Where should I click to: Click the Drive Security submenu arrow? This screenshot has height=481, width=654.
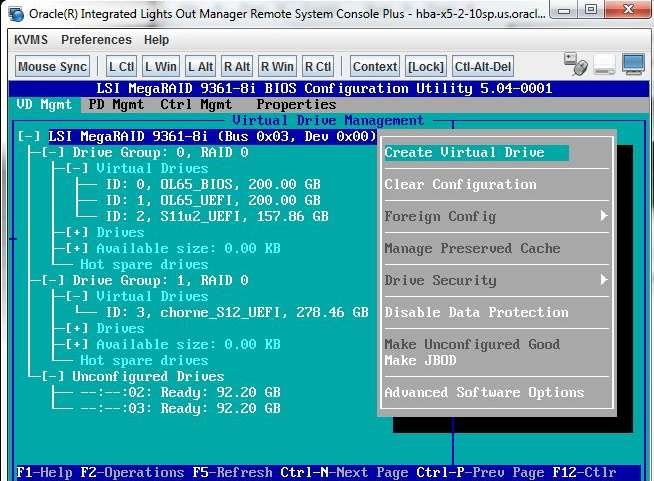pos(604,280)
